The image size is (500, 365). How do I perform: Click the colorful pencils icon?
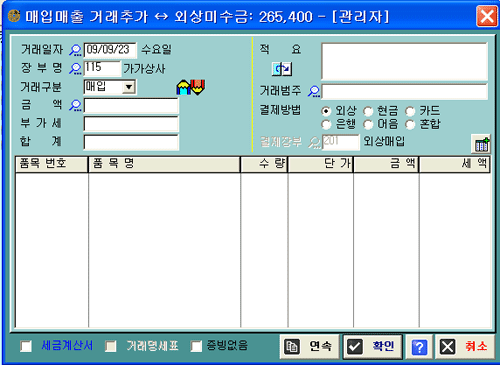click(191, 87)
